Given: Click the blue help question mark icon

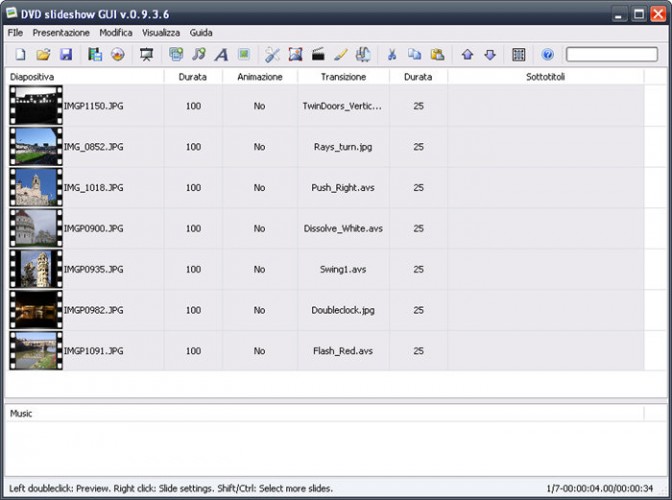Looking at the screenshot, I should [x=547, y=55].
